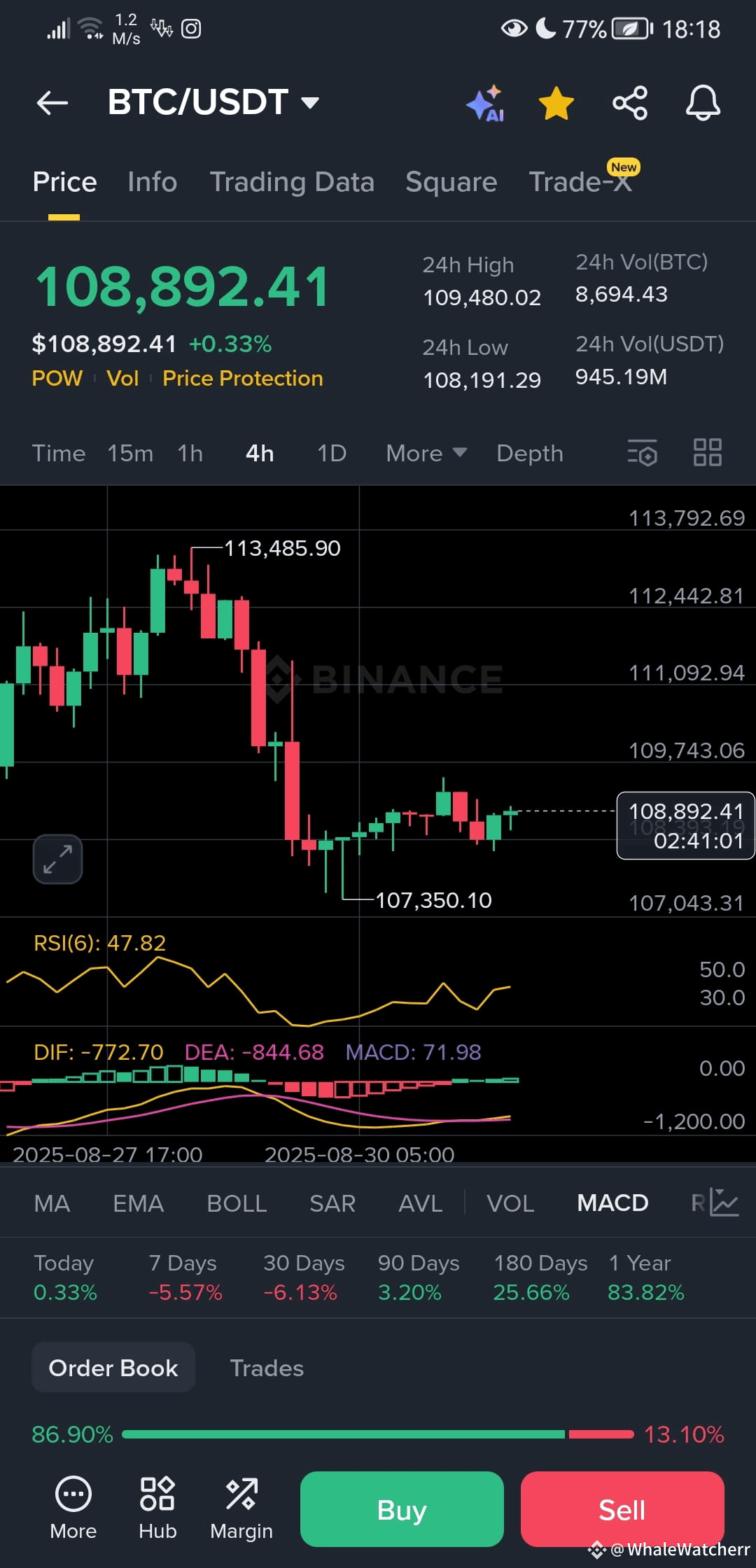Open the indicator settings chart icon
This screenshot has height=1568, width=756.
pyautogui.click(x=724, y=1203)
